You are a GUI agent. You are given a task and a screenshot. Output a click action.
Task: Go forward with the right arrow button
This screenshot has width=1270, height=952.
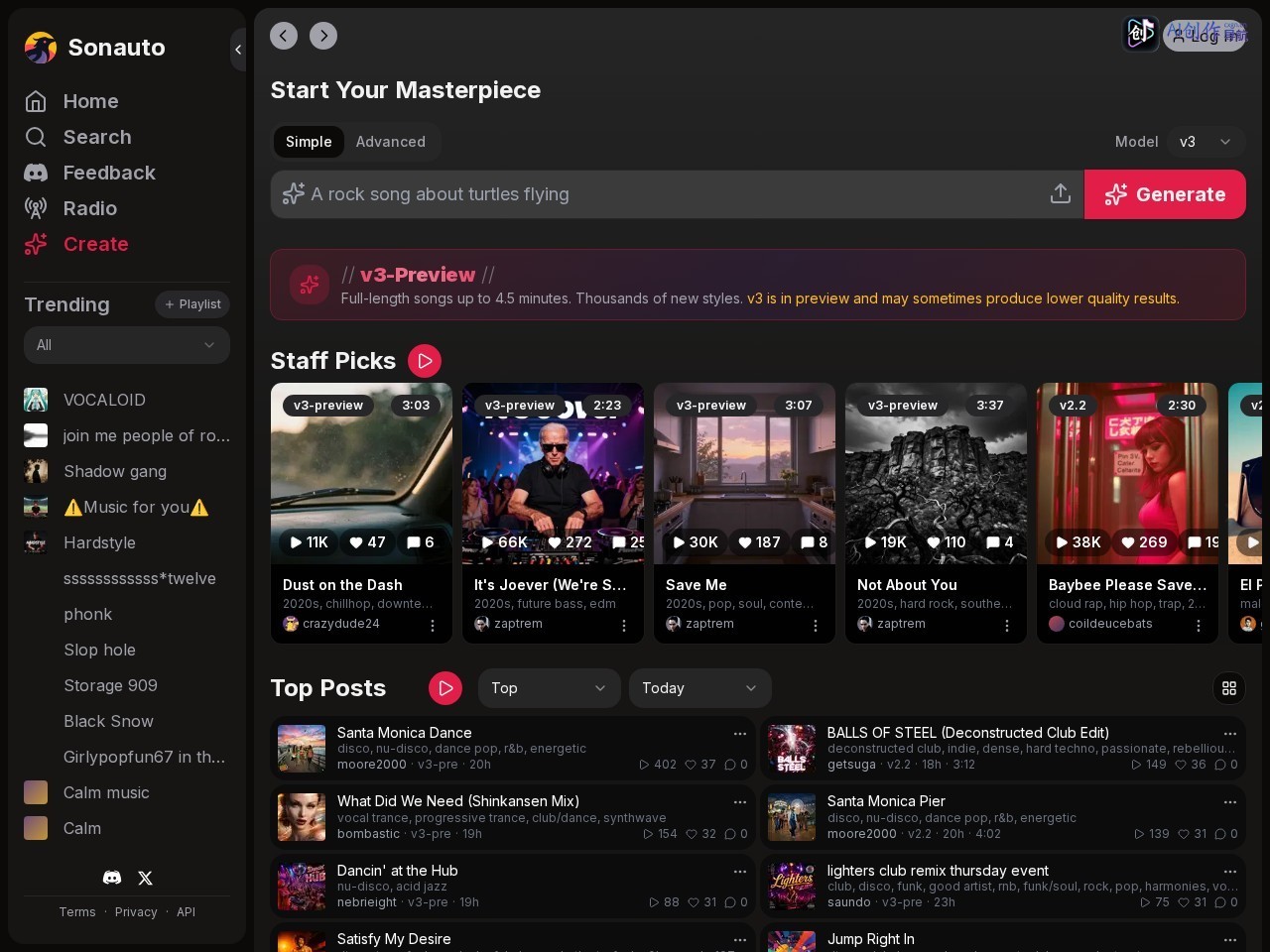point(323,36)
